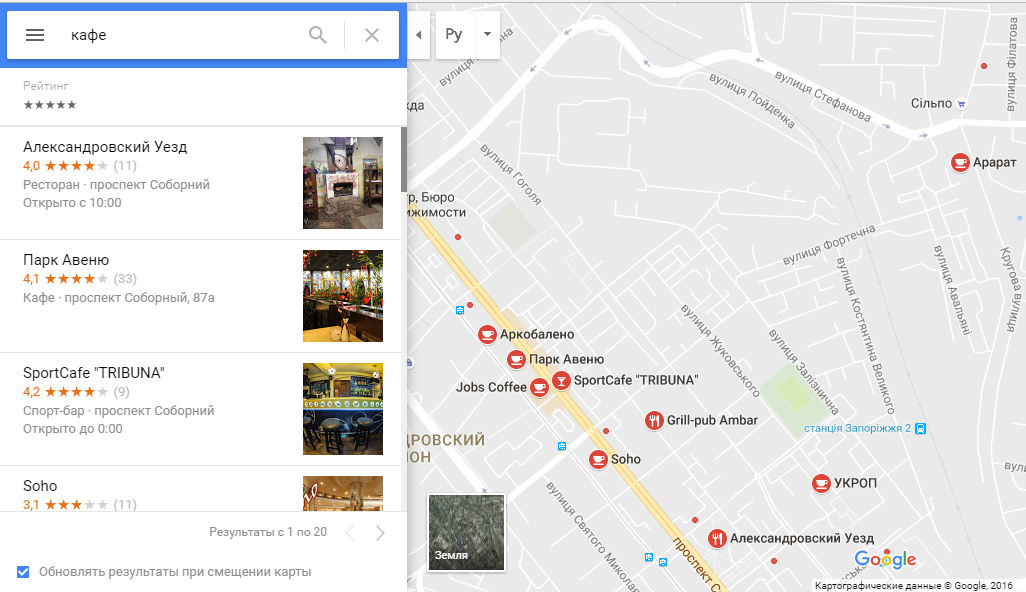The width and height of the screenshot is (1026, 592).
Task: Click the Soho map marker
Action: point(598,459)
